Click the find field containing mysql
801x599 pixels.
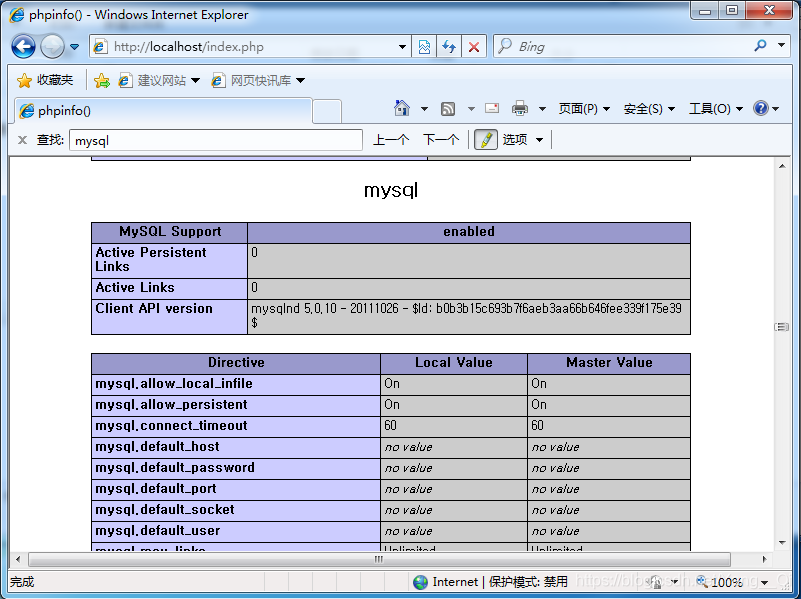coord(216,140)
